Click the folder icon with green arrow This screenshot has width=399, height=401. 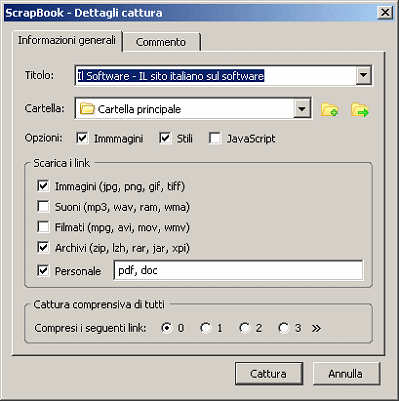360,109
